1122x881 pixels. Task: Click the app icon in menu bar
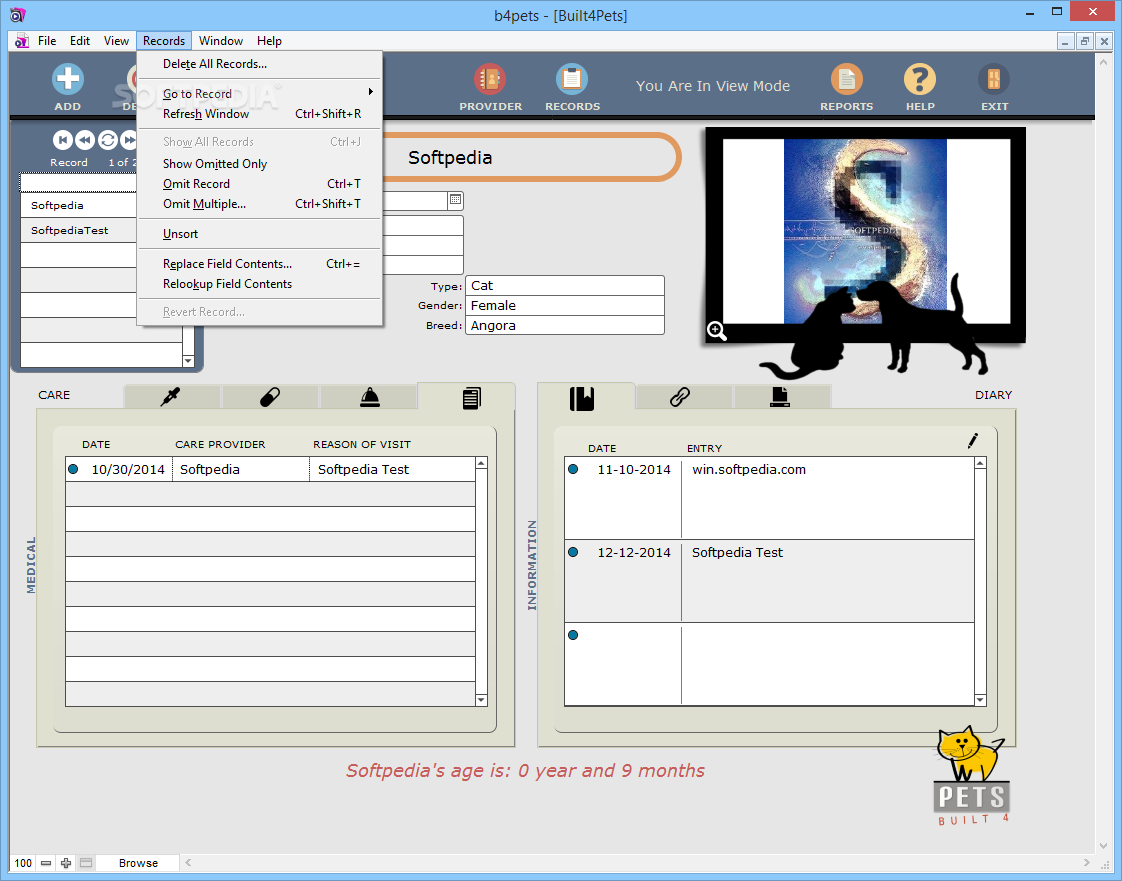(22, 41)
